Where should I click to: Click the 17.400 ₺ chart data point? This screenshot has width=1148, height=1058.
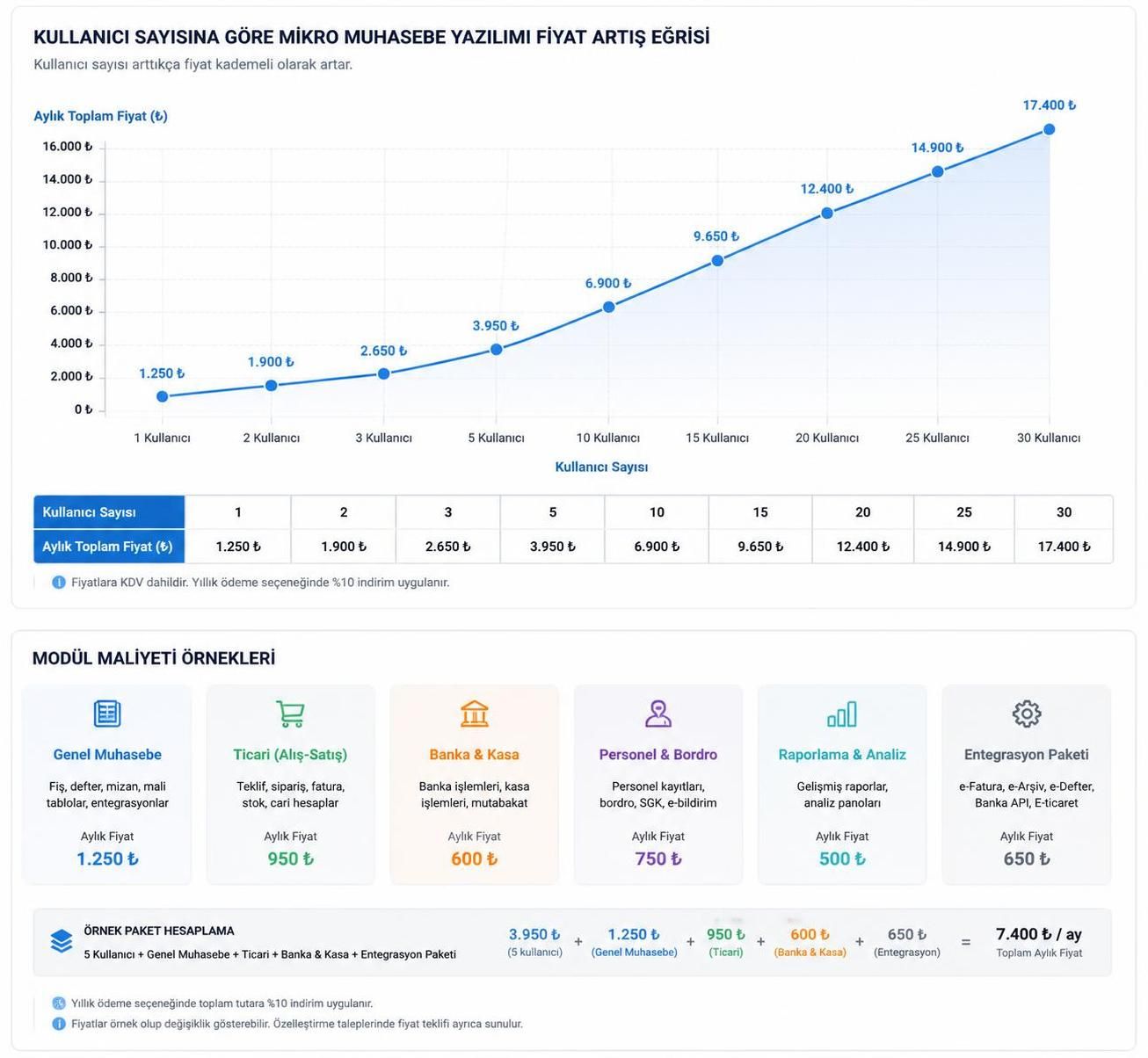pos(1049,129)
